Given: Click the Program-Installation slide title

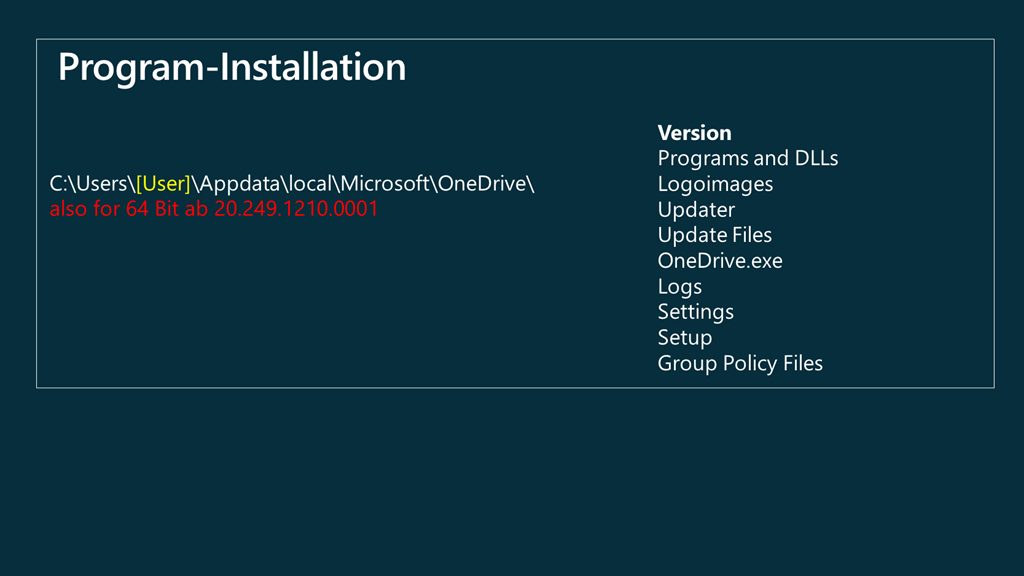Looking at the screenshot, I should [232, 68].
